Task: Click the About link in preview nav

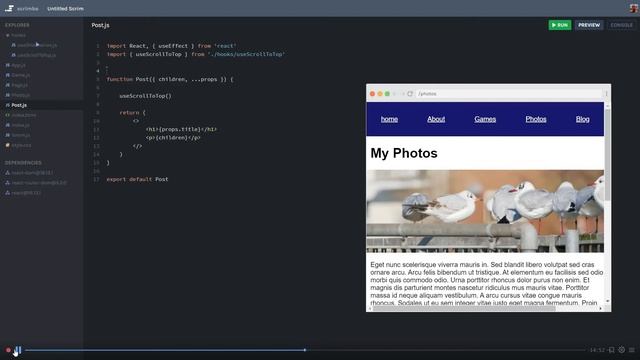Action: pos(436,119)
